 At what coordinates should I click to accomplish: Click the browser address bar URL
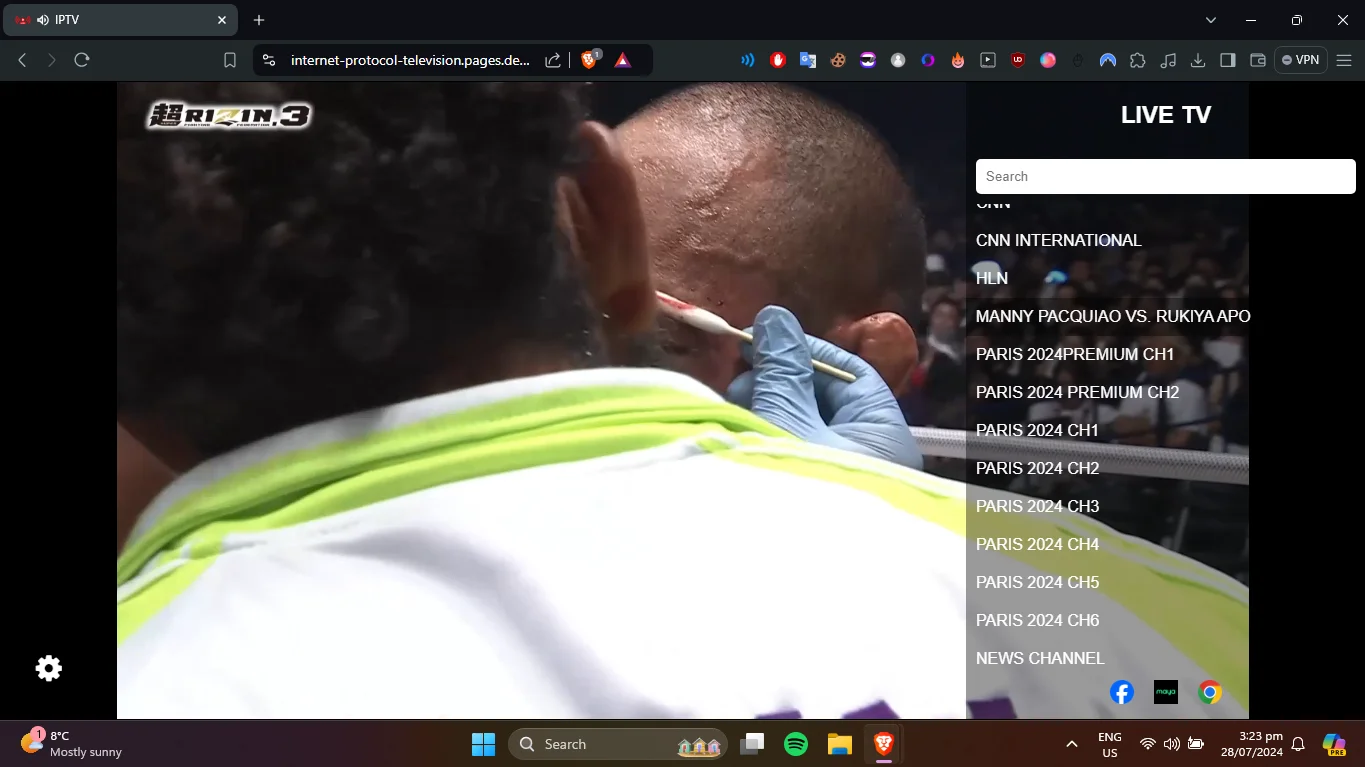point(410,60)
